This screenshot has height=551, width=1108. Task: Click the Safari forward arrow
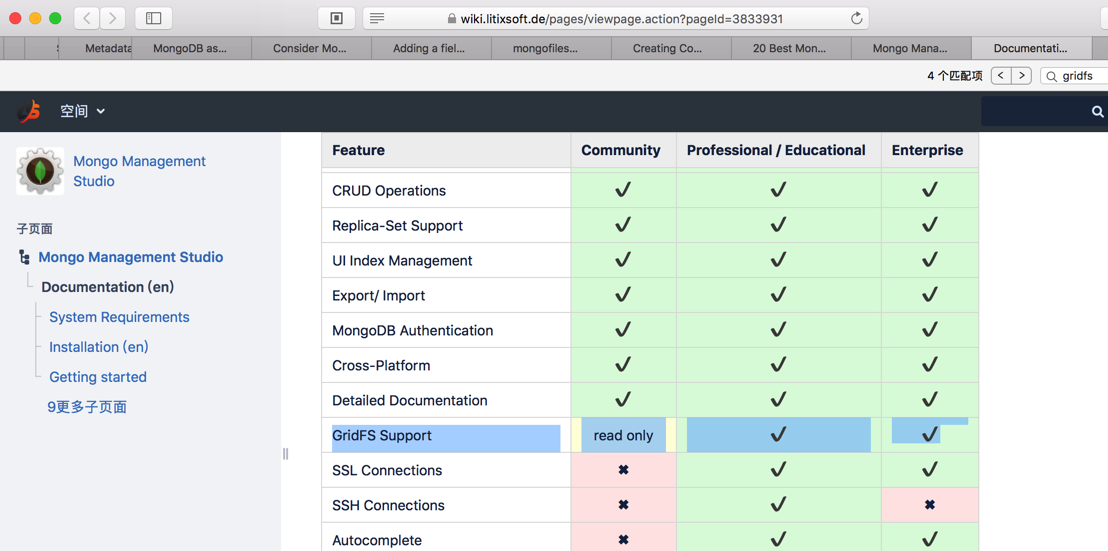[113, 18]
